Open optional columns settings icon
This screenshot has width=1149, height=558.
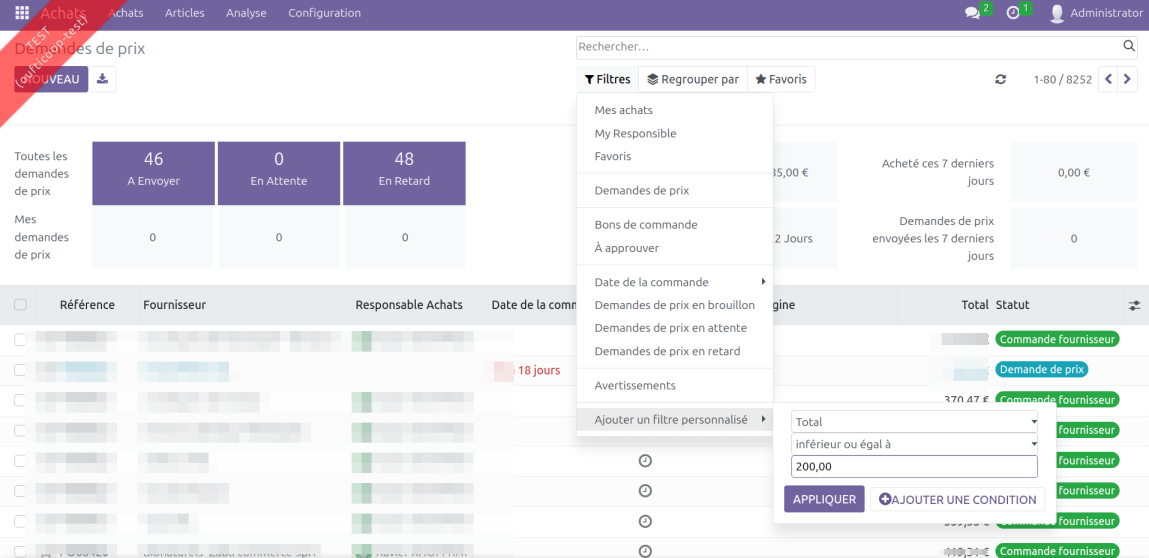pos(1134,305)
